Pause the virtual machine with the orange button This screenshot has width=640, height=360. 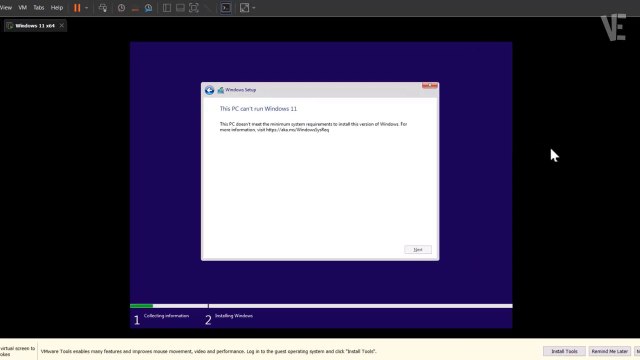click(x=77, y=8)
